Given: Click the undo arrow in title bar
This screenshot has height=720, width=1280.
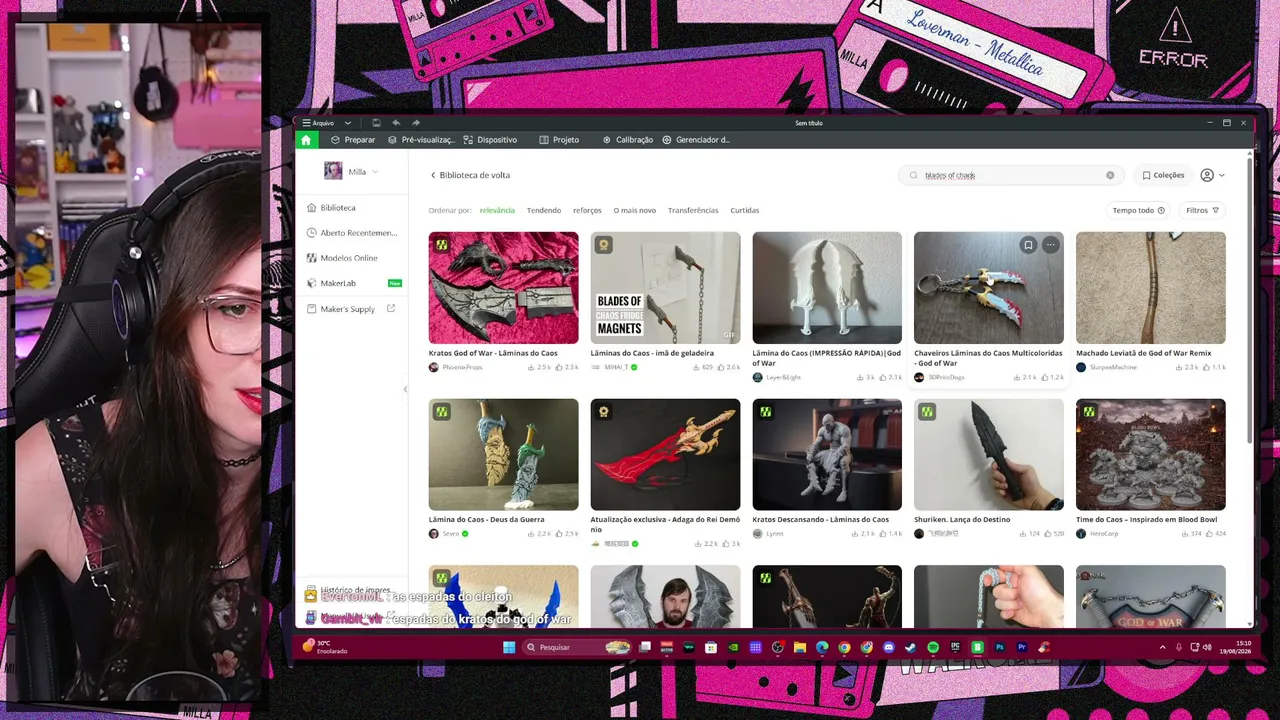Looking at the screenshot, I should (x=396, y=123).
